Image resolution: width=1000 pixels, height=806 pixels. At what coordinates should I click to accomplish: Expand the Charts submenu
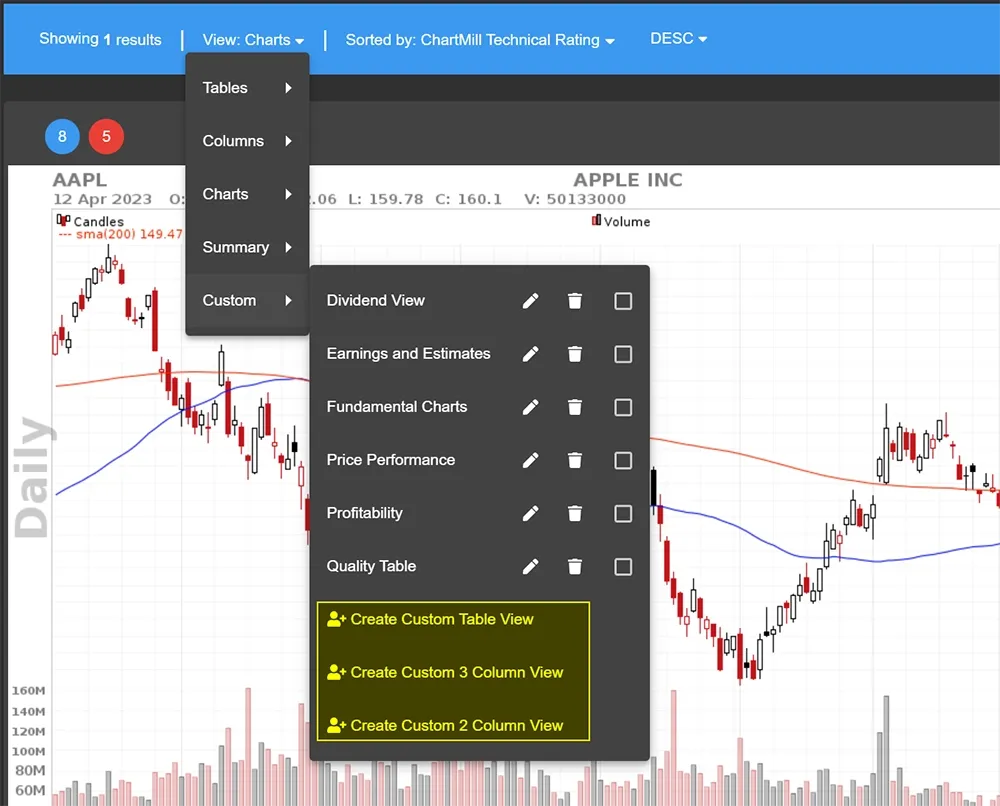click(247, 194)
